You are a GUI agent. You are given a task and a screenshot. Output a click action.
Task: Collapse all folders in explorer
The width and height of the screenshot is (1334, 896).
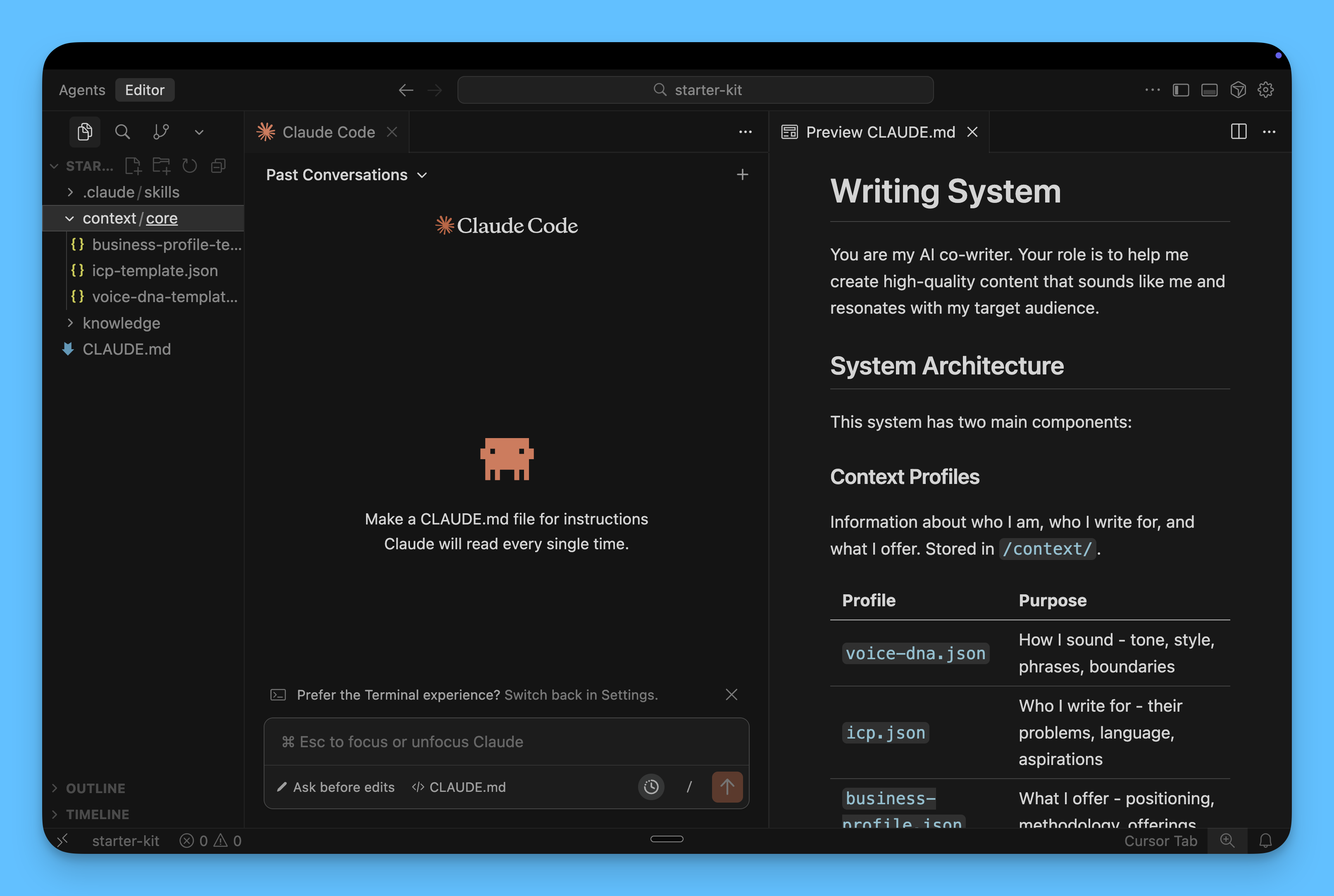coord(218,166)
